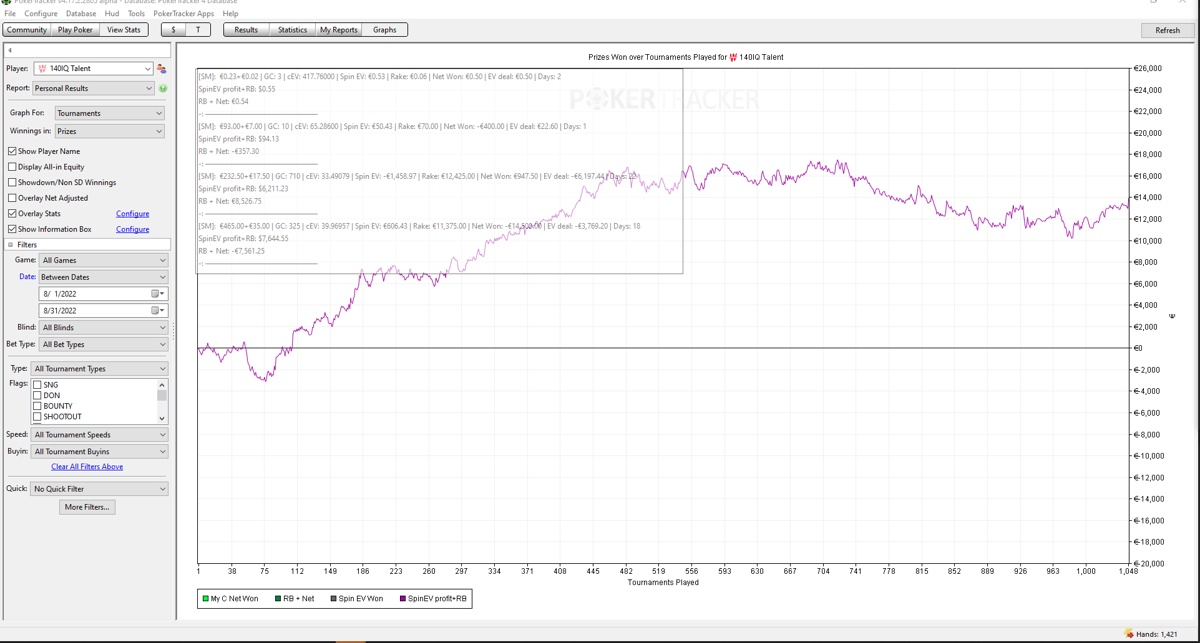Click the PokerTracker app icon in title bar
Image resolution: width=1200 pixels, height=643 pixels.
[x=7, y=2]
